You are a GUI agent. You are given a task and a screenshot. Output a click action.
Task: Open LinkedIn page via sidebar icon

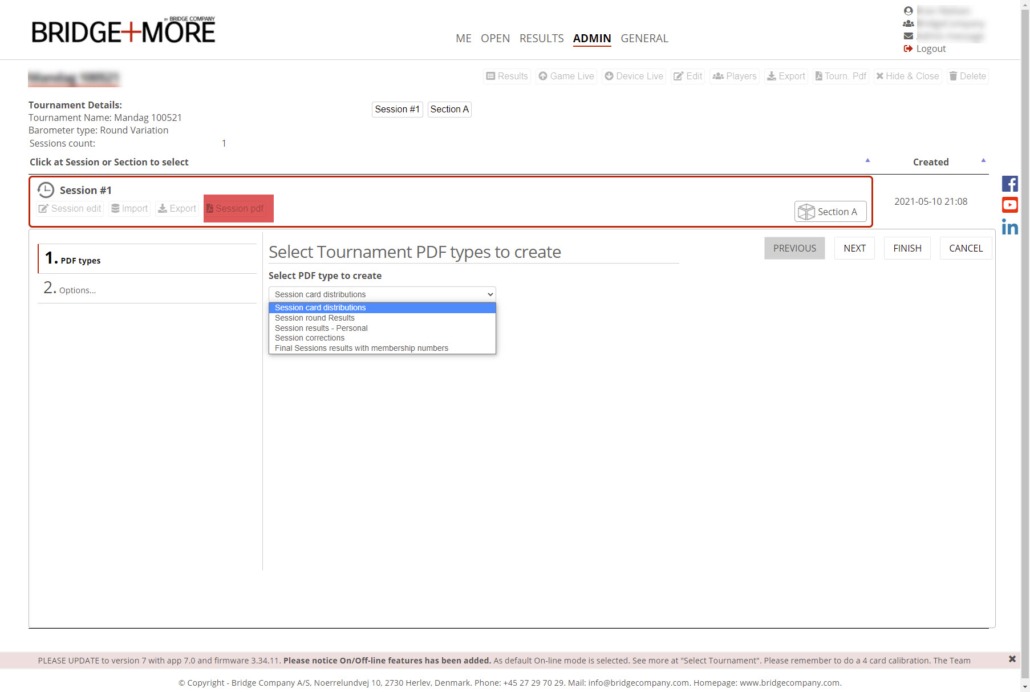(1009, 227)
